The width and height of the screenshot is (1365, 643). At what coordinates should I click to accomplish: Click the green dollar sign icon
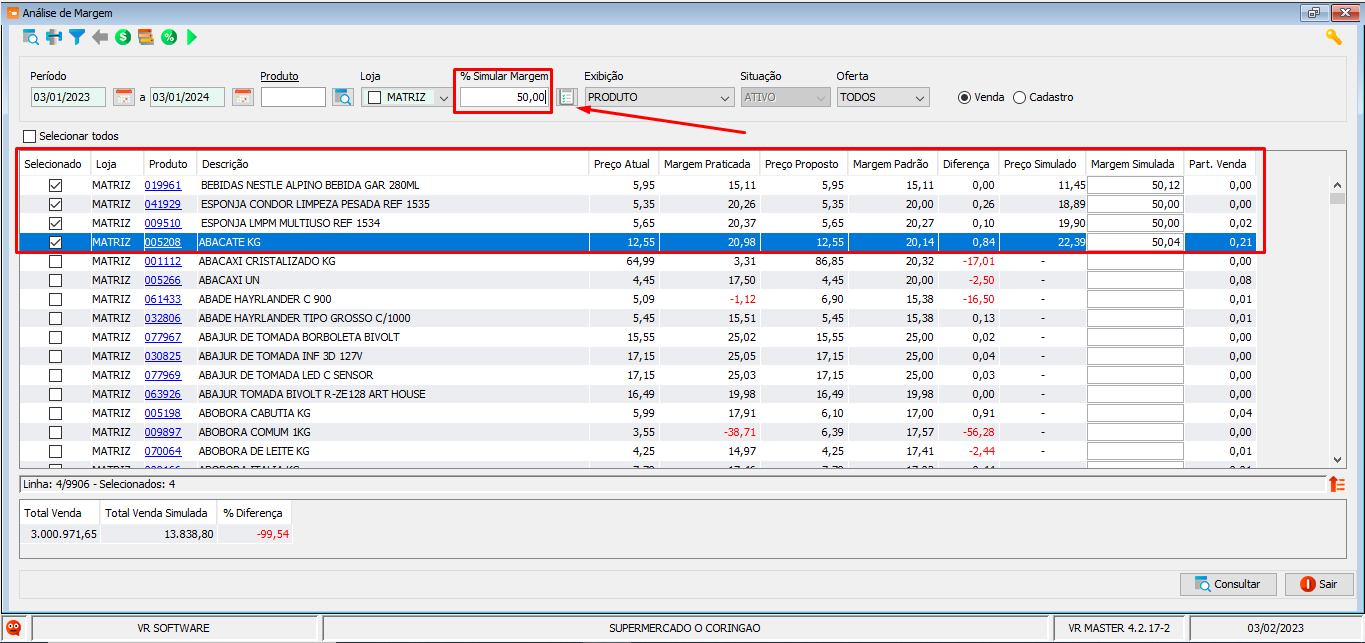tap(123, 37)
